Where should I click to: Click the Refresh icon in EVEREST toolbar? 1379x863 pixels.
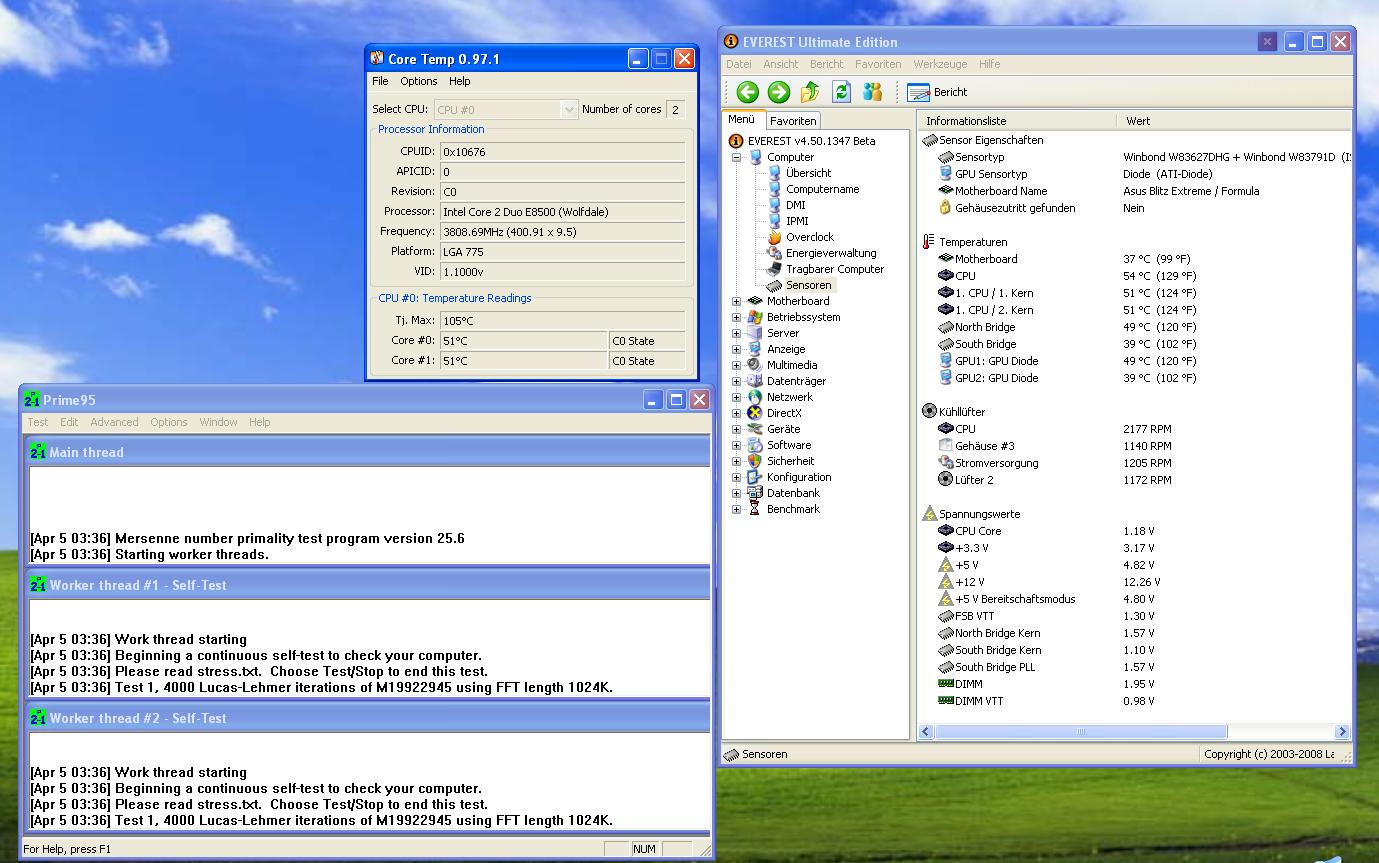coord(841,92)
